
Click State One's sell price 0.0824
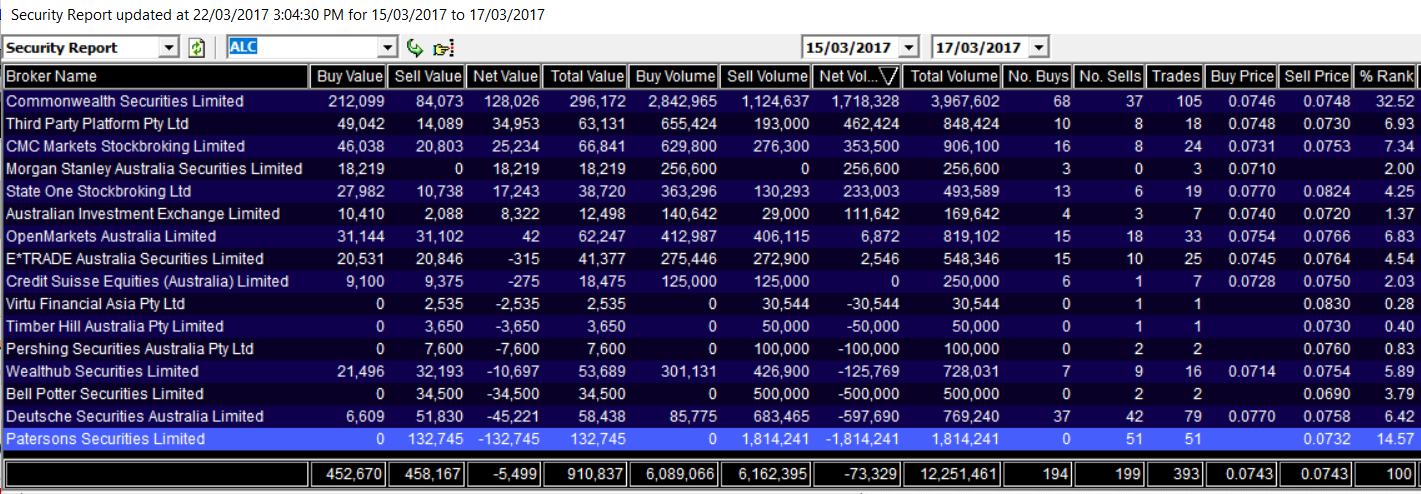click(x=1324, y=191)
